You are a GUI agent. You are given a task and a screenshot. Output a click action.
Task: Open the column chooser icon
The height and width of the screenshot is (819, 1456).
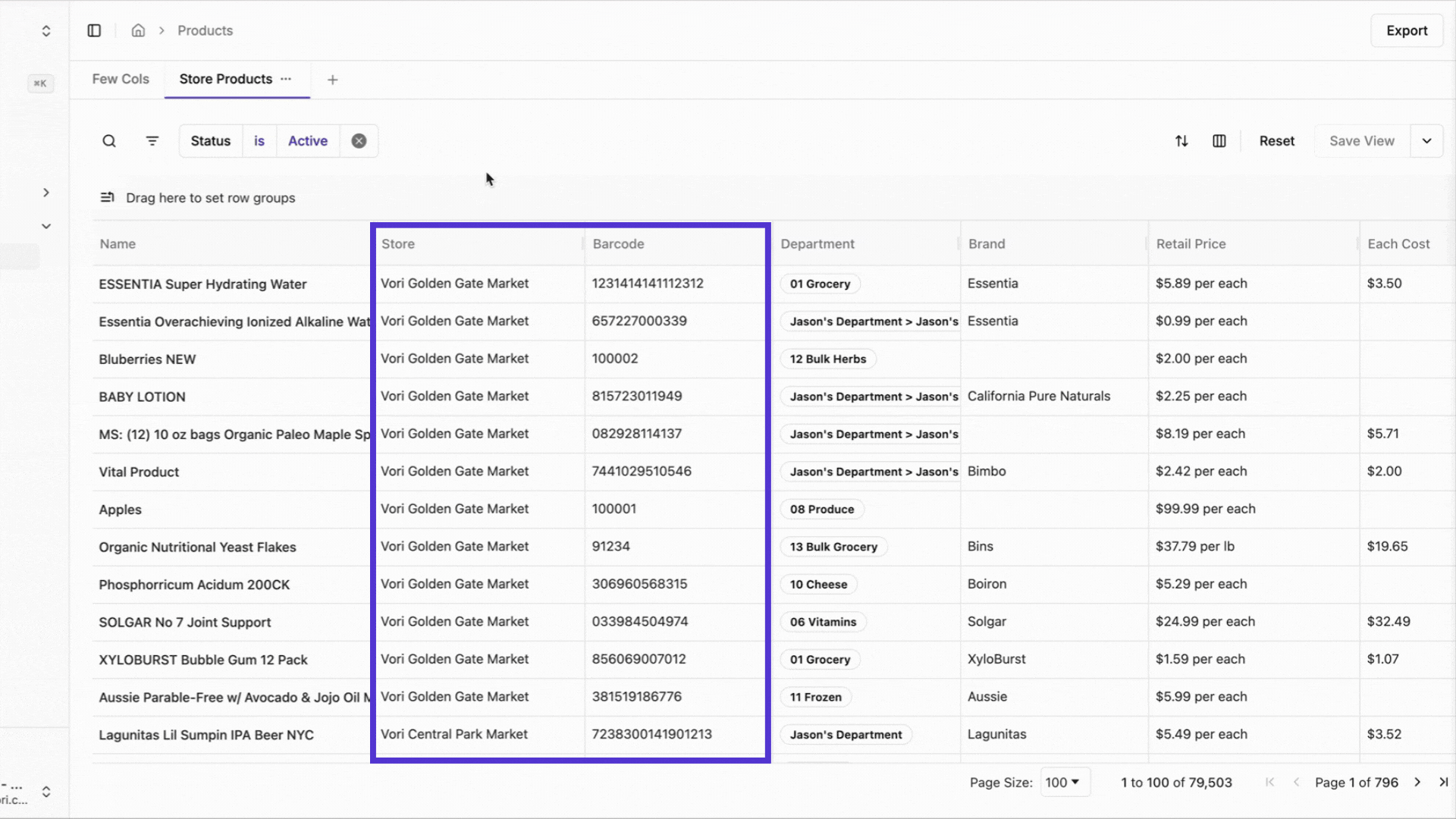1219,141
